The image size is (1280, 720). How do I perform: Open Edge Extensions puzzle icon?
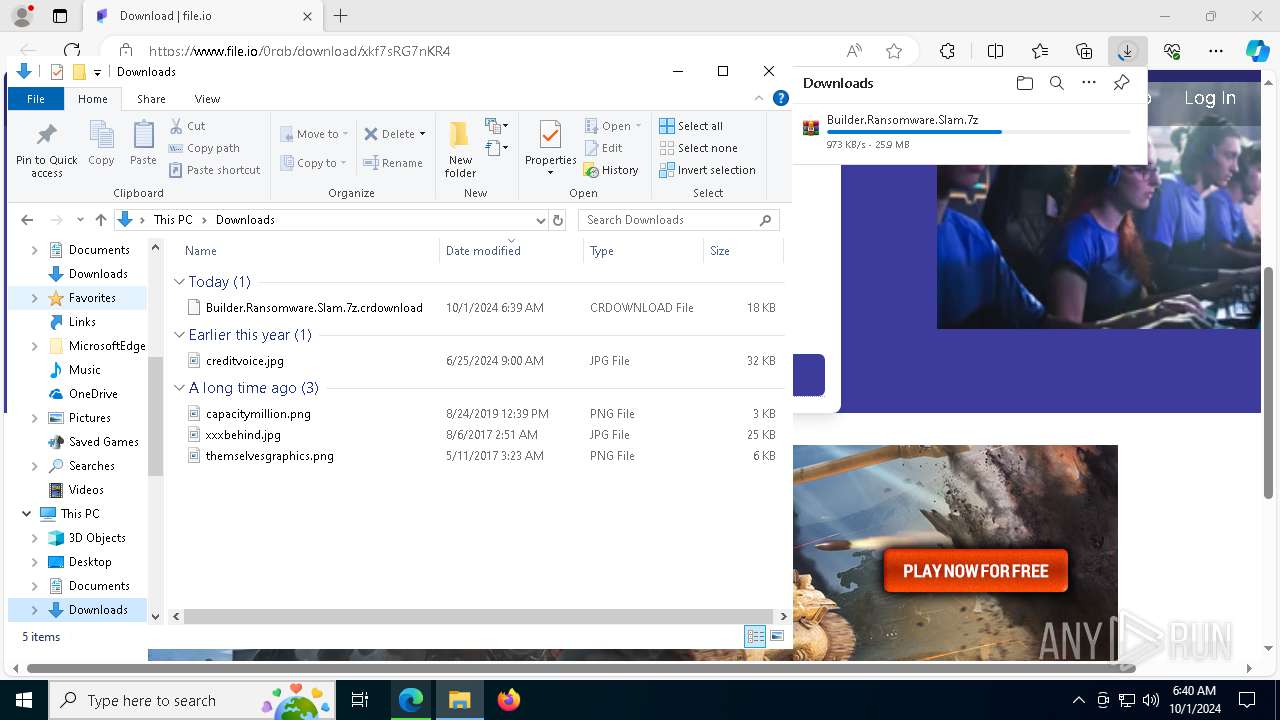947,51
